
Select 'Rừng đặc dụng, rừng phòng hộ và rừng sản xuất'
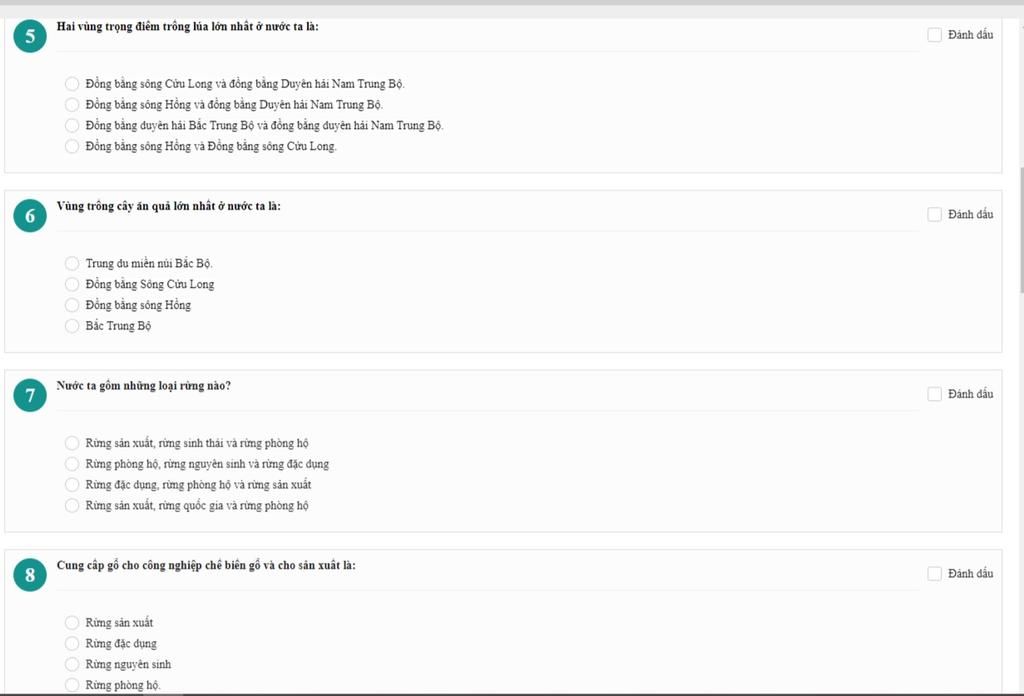click(x=72, y=485)
